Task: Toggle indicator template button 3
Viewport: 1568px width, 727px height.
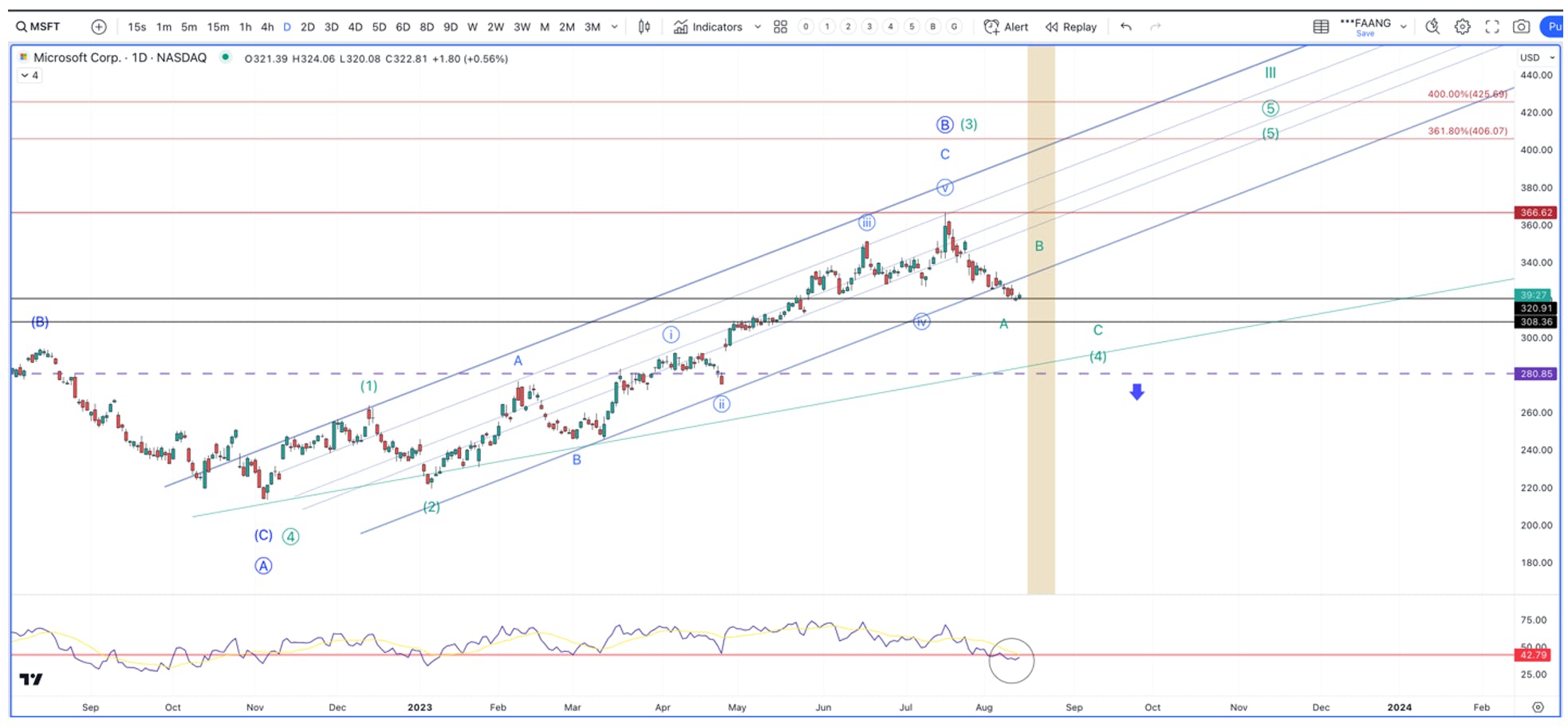Action: tap(869, 26)
